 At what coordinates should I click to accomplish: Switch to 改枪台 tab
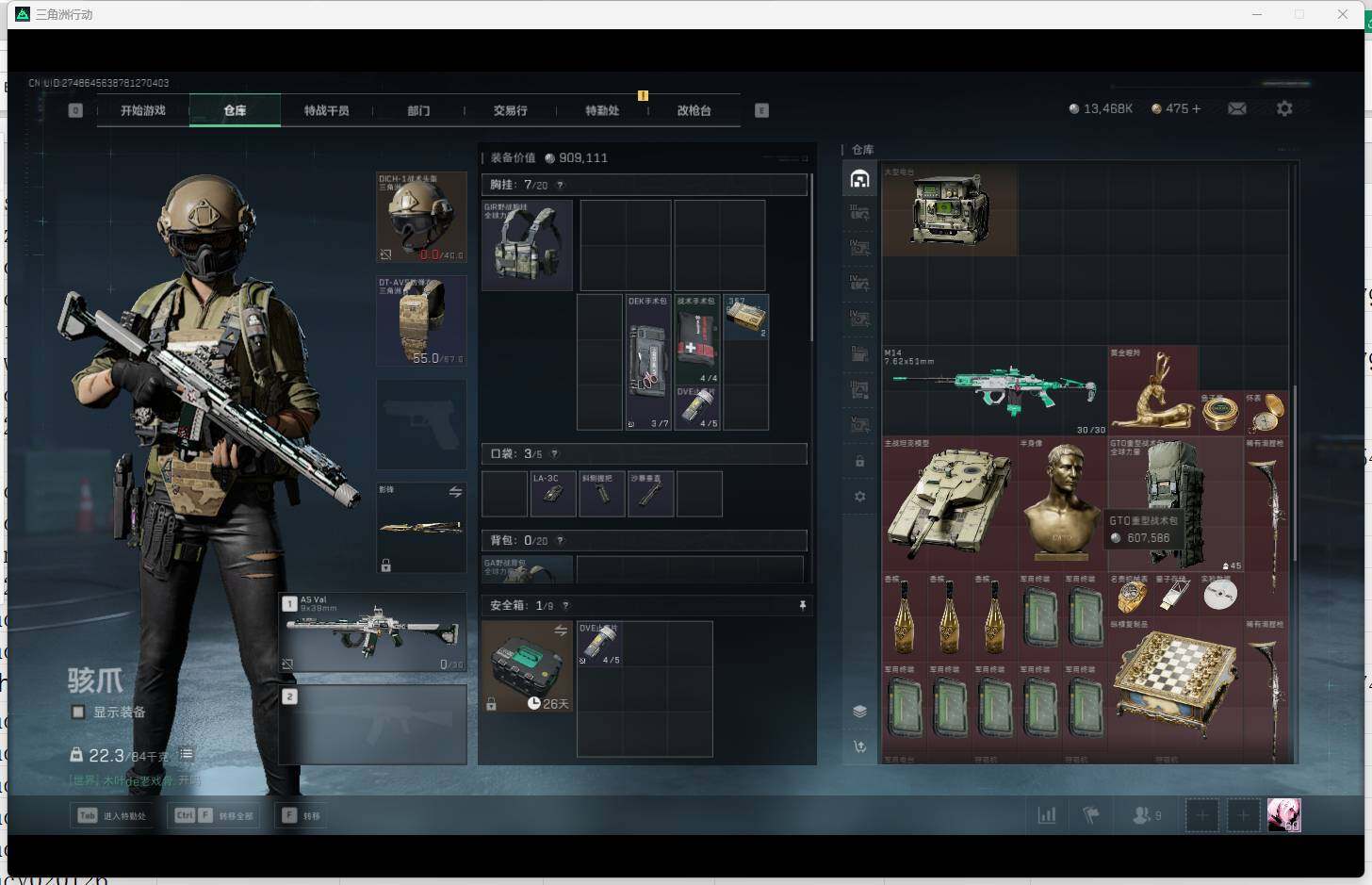click(x=694, y=110)
